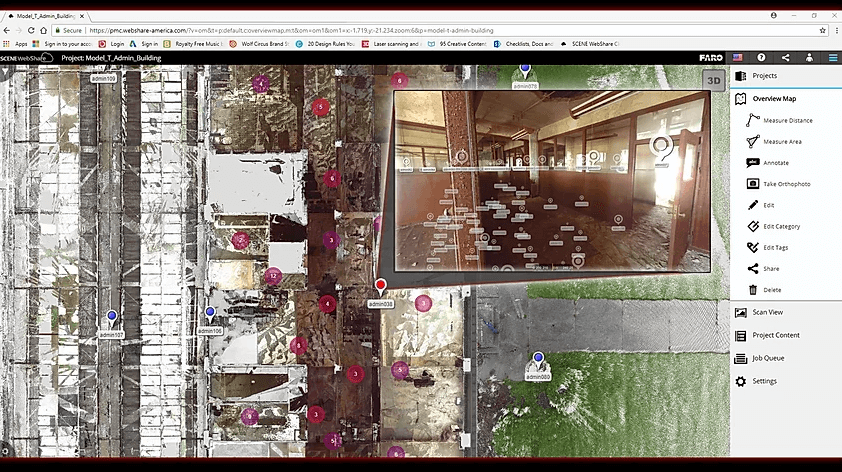
Task: Switch to 3D view button
Action: coord(714,81)
